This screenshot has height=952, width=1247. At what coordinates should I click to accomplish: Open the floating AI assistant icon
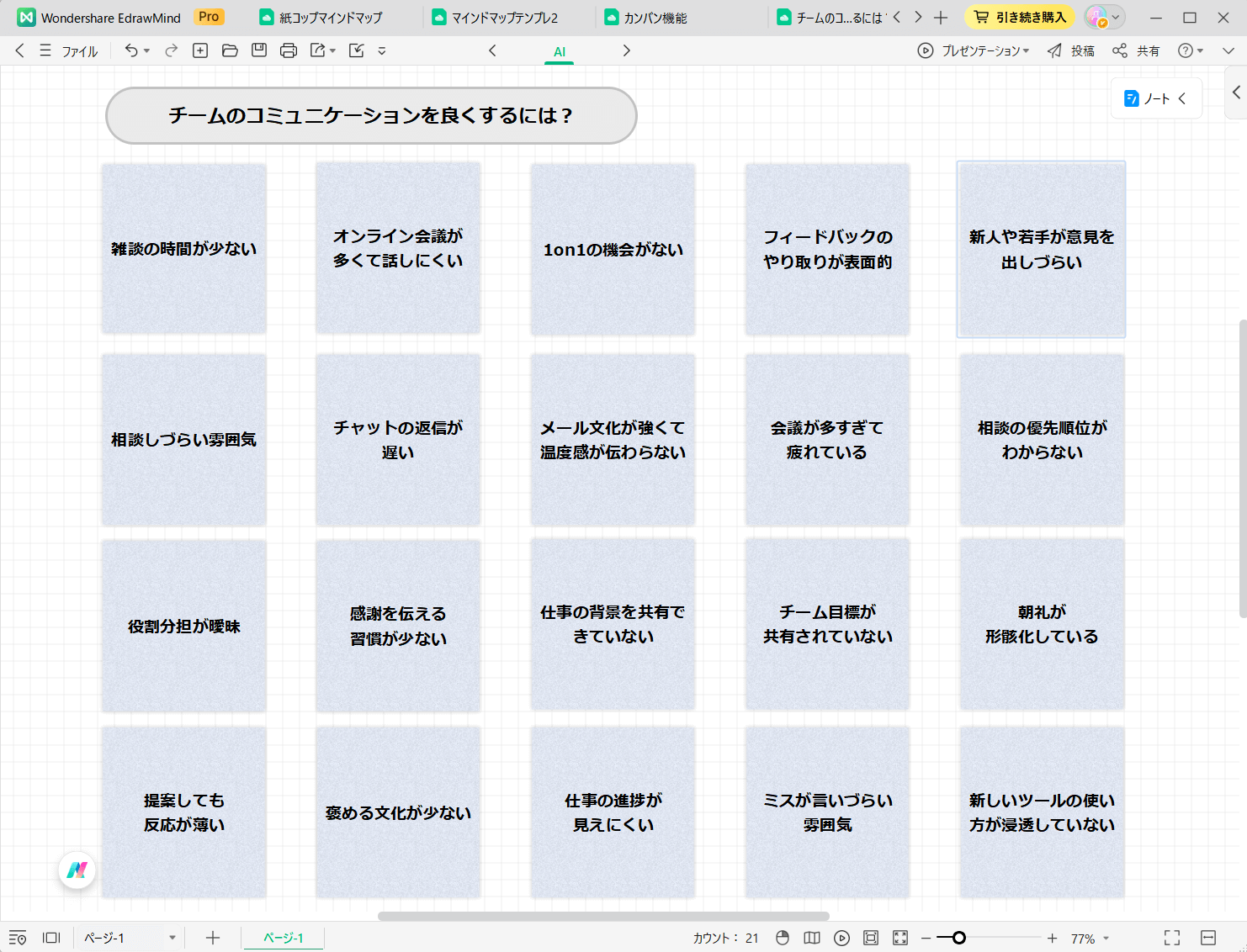(77, 870)
